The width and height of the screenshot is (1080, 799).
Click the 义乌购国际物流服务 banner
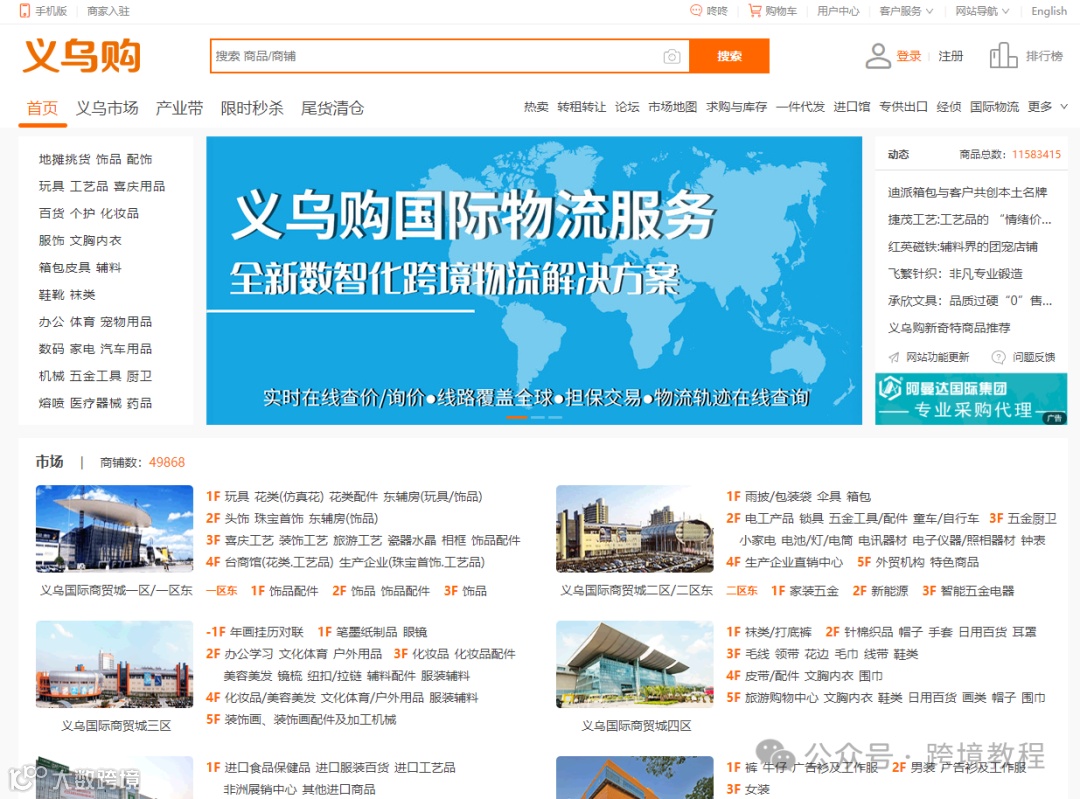(x=534, y=280)
